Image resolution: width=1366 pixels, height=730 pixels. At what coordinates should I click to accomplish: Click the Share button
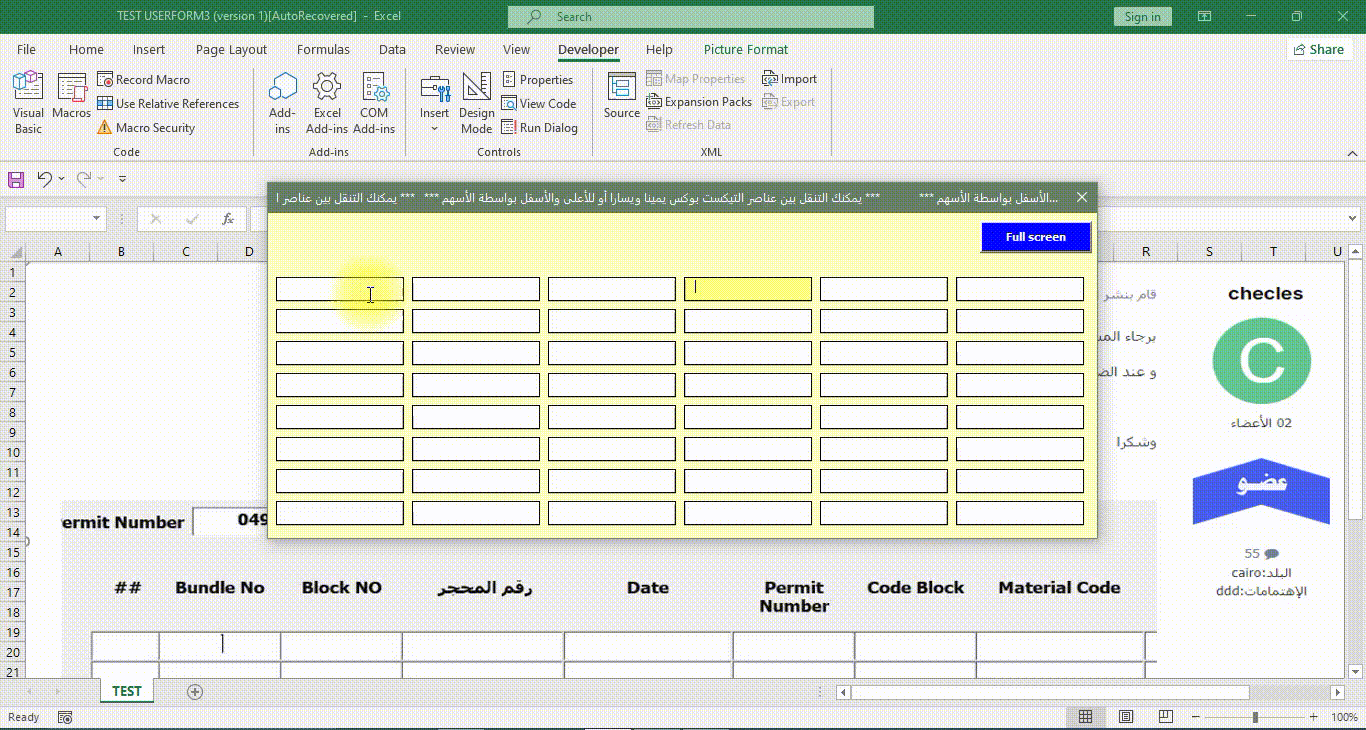[1318, 49]
